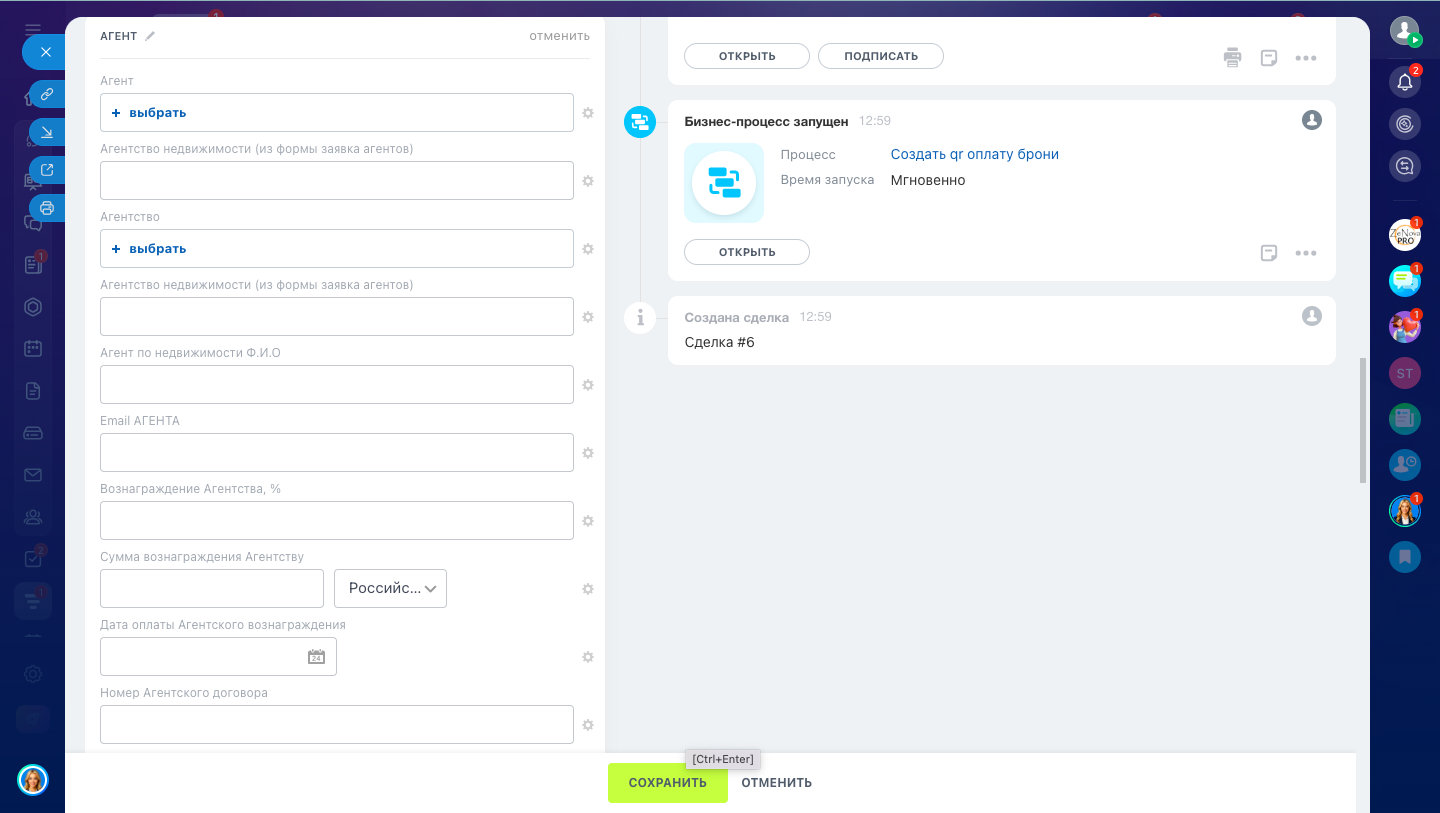
Task: Focus the Агент по недвижимости Ф.И.О input
Action: point(337,385)
